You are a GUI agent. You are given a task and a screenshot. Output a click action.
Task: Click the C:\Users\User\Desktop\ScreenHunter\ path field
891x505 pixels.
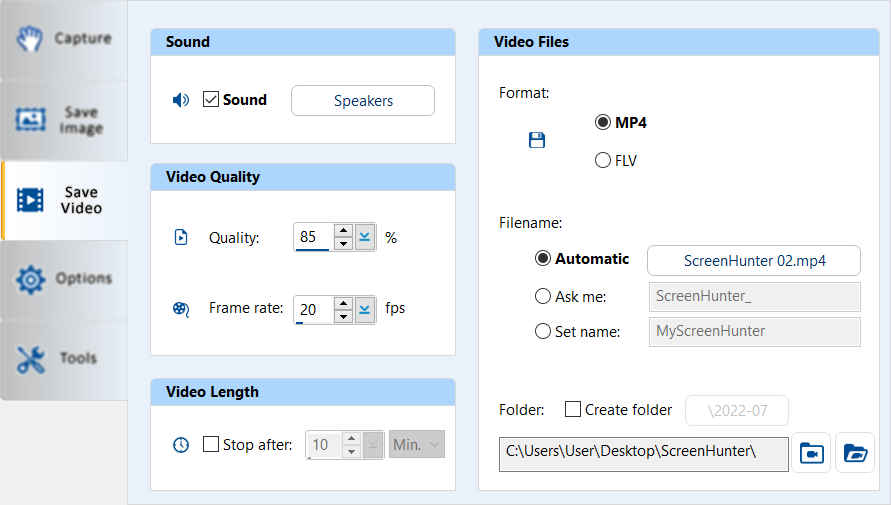[x=644, y=454]
